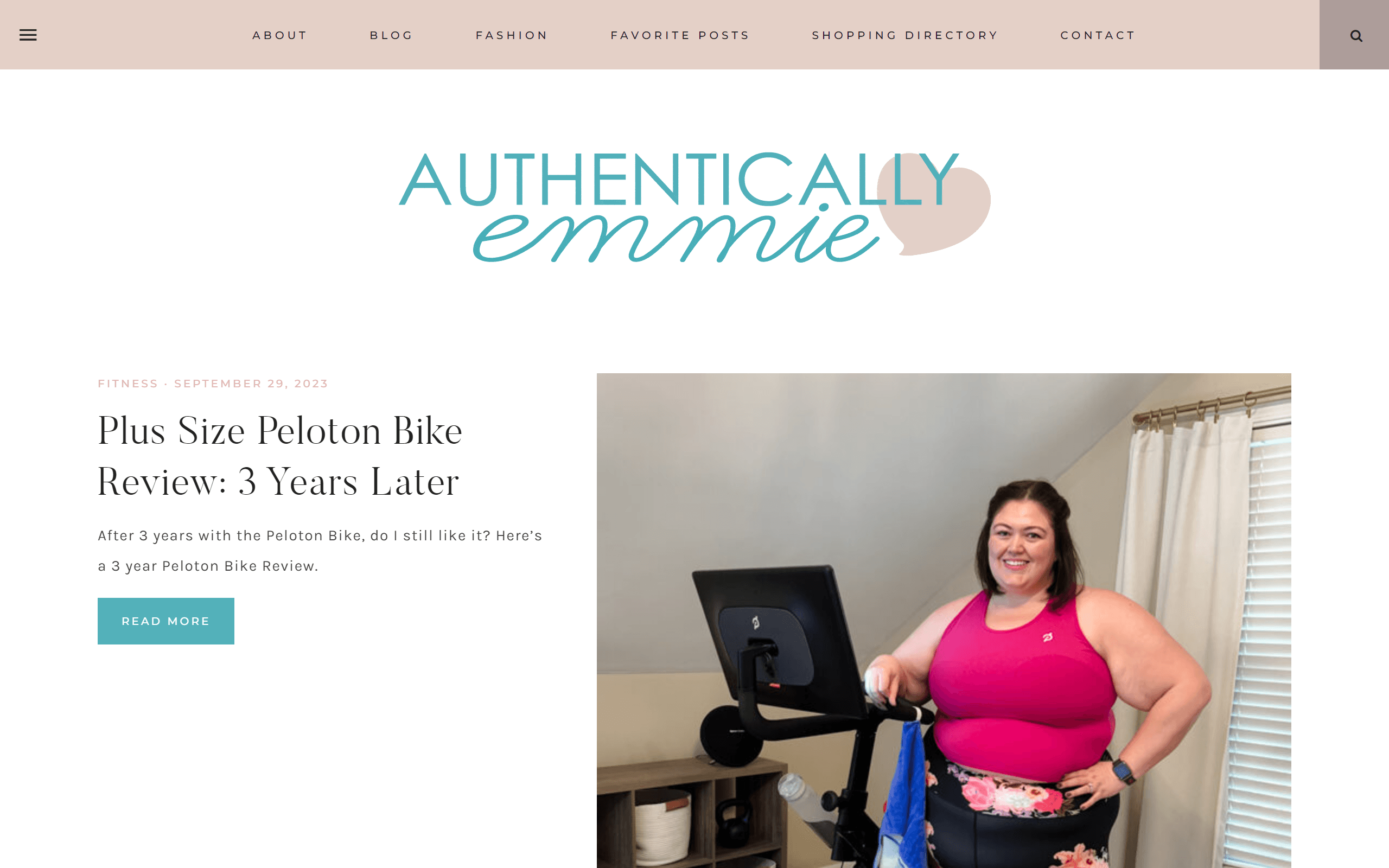Screen dimensions: 1389x868
Task: Click the AUTHENTICALLY word in the logo
Action: coord(678,179)
